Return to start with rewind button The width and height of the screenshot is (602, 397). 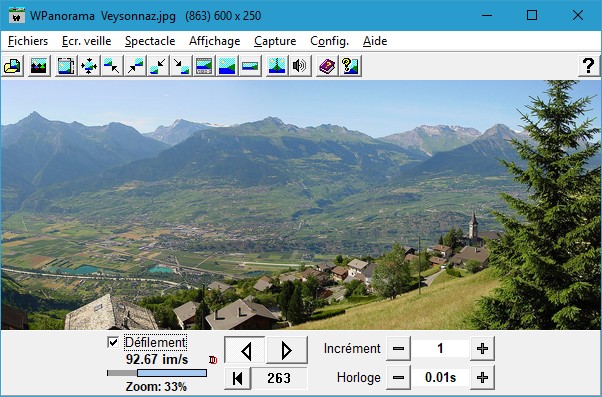238,378
